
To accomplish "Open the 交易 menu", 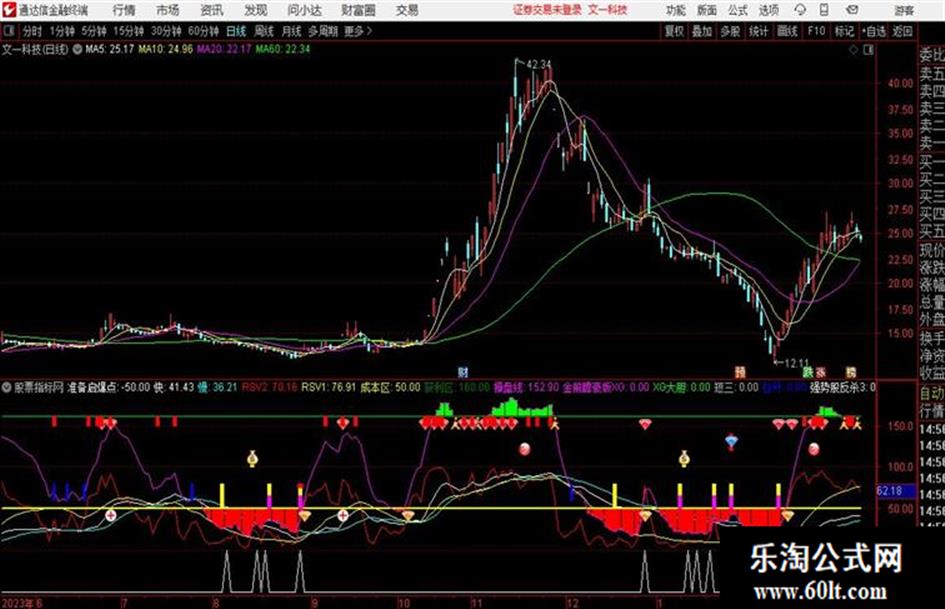I will click(407, 10).
